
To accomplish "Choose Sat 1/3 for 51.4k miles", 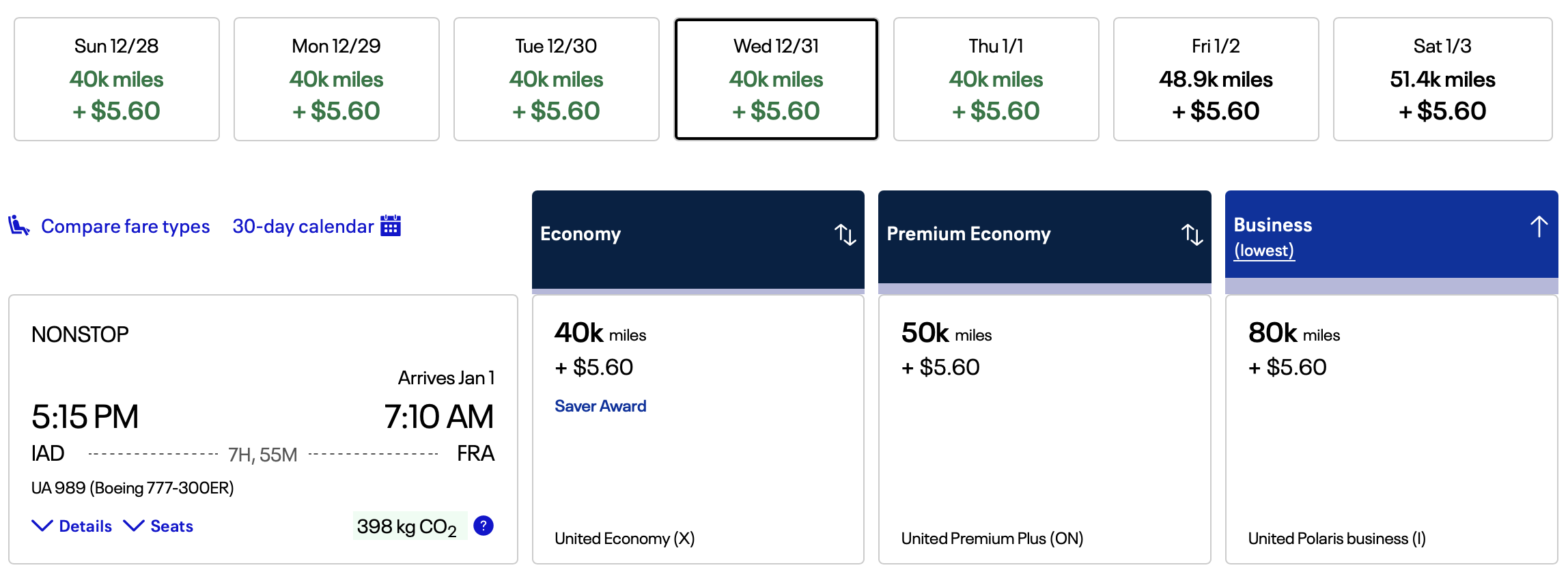I will tap(1443, 79).
